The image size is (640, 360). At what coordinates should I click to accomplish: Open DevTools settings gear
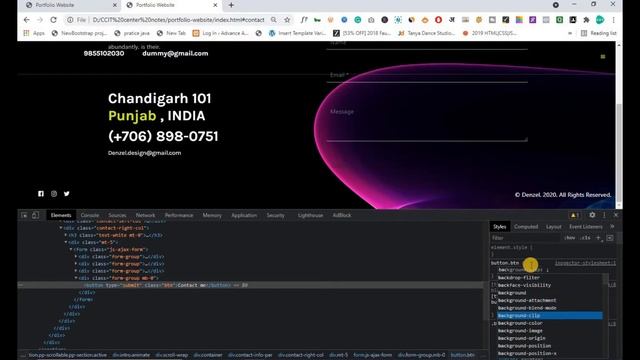pyautogui.click(x=592, y=215)
